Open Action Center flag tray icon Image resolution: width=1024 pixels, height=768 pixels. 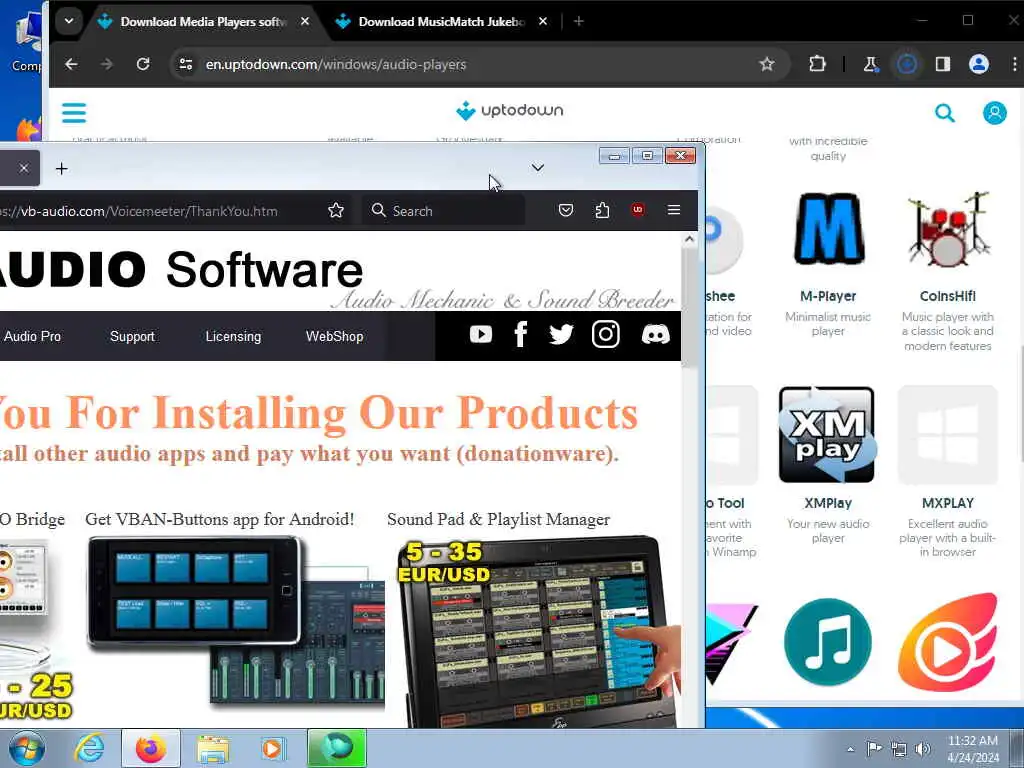(873, 748)
